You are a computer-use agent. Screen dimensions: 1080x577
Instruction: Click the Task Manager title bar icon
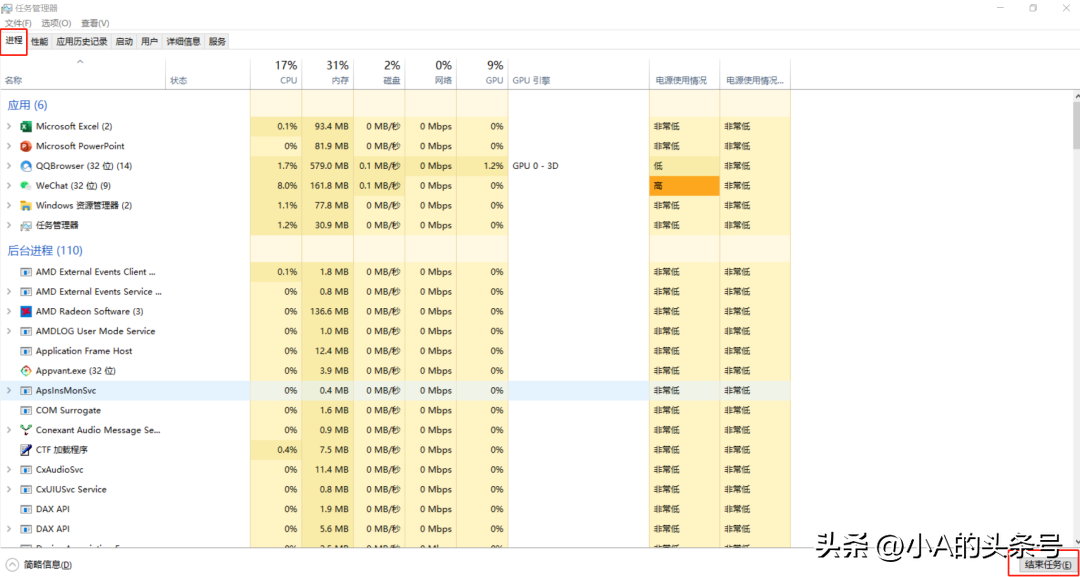click(x=8, y=8)
